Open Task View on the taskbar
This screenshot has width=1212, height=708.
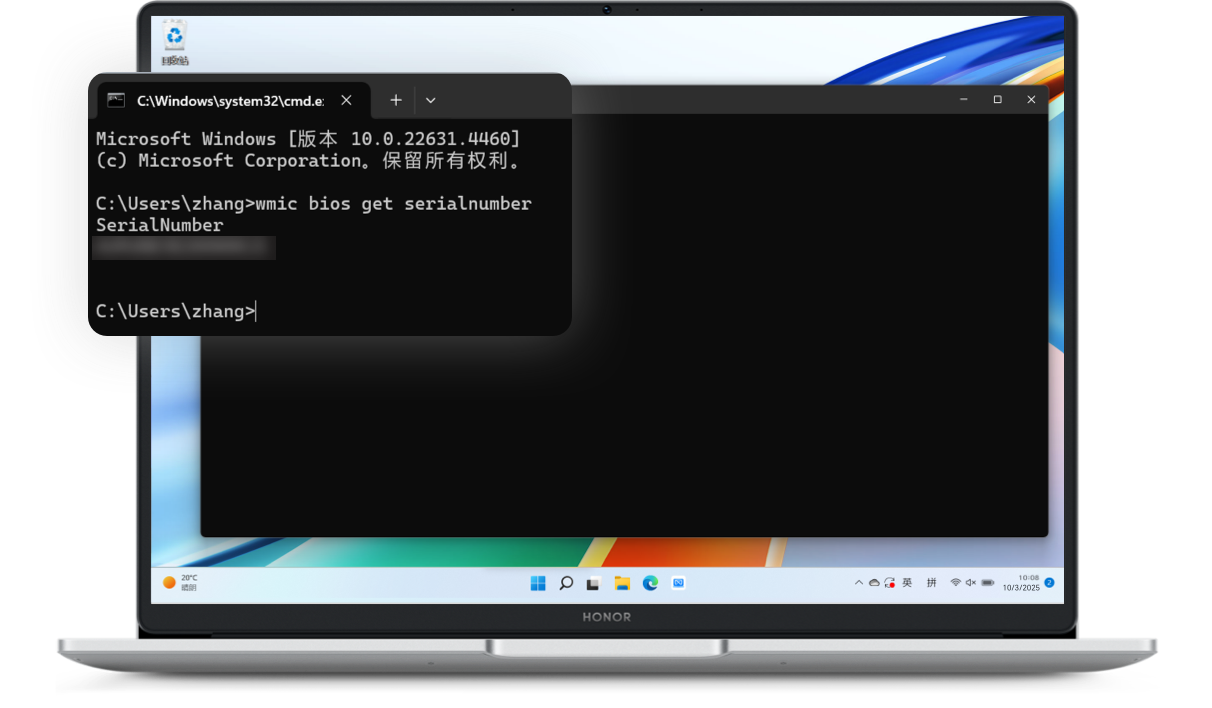593,583
